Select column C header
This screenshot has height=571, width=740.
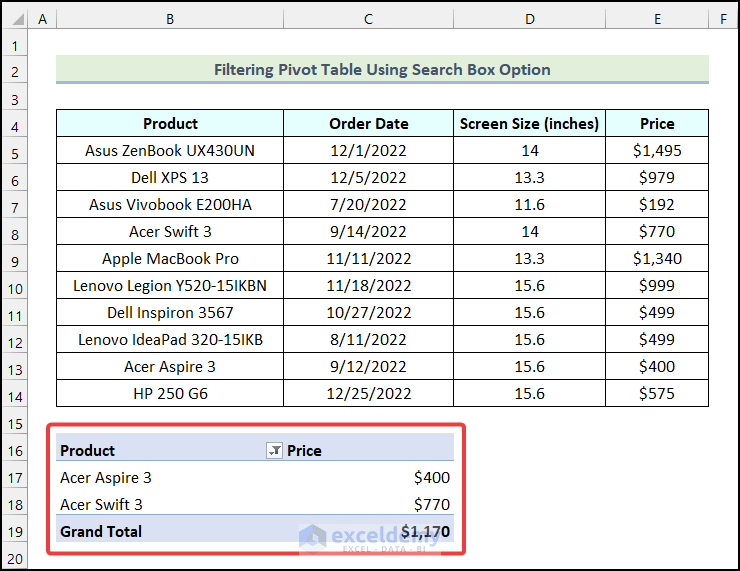368,19
